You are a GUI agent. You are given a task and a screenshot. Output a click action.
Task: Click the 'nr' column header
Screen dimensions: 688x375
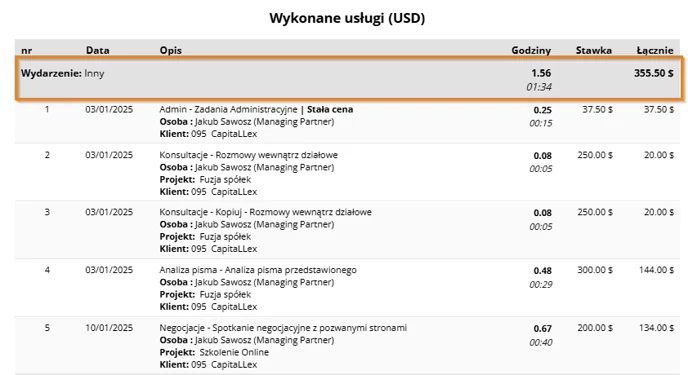tap(26, 50)
